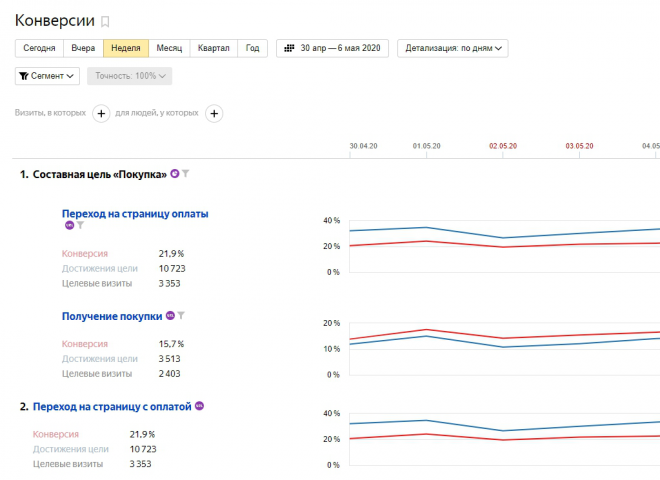Image resolution: width=660 pixels, height=480 pixels.
Task: Click filter funnel under Переход на страницу оплаты
Action: point(80,226)
